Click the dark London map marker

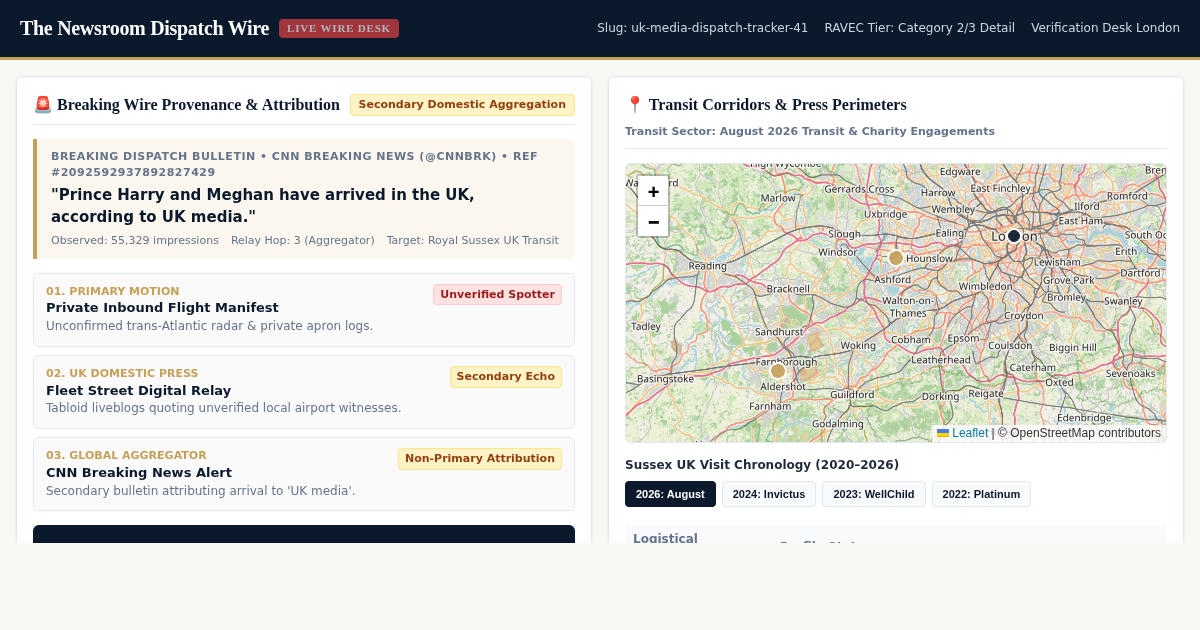(x=1014, y=236)
